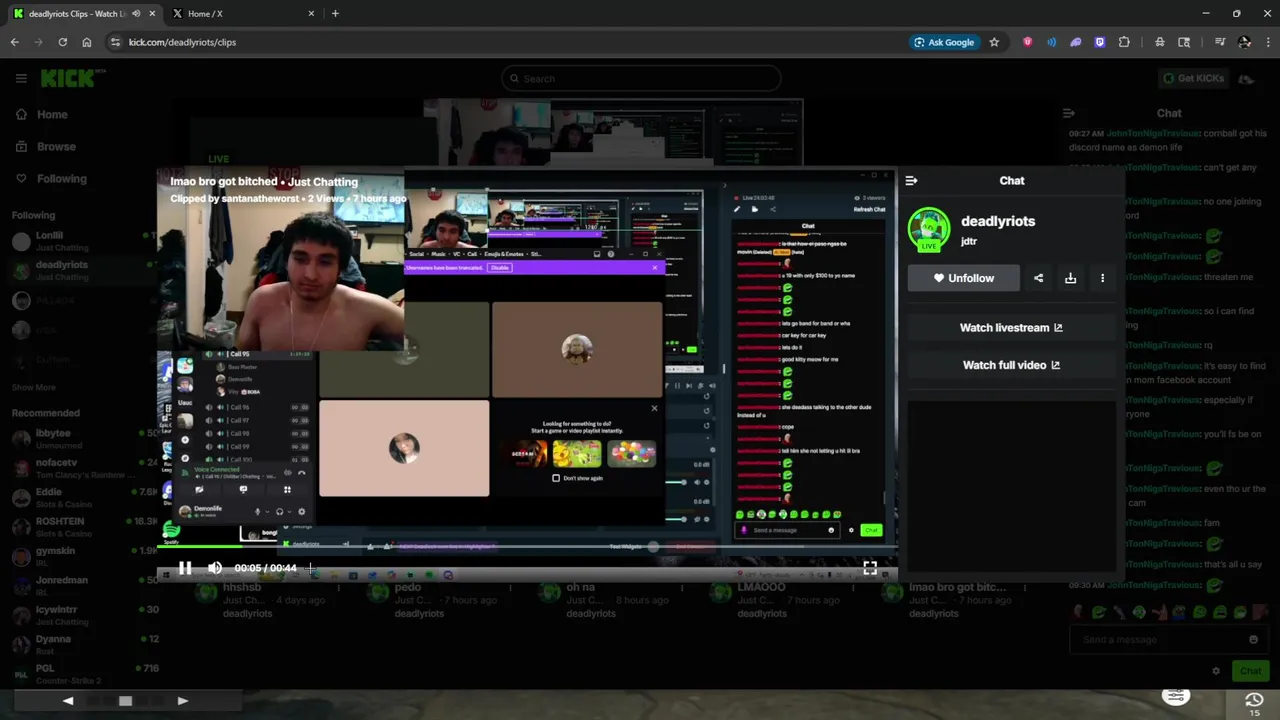
Task: Pause the clip playback
Action: (x=185, y=568)
